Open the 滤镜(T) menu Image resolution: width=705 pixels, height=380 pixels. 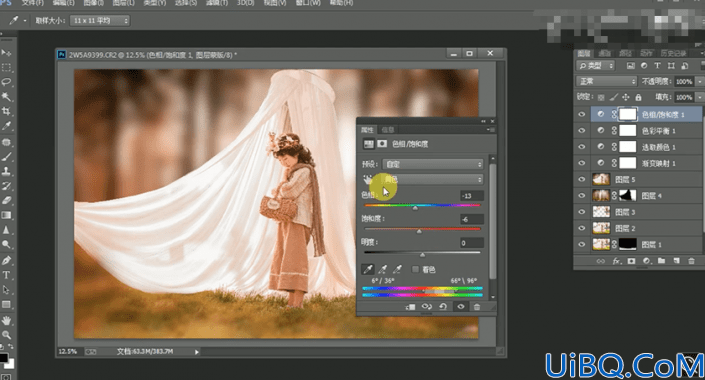tap(217, 3)
